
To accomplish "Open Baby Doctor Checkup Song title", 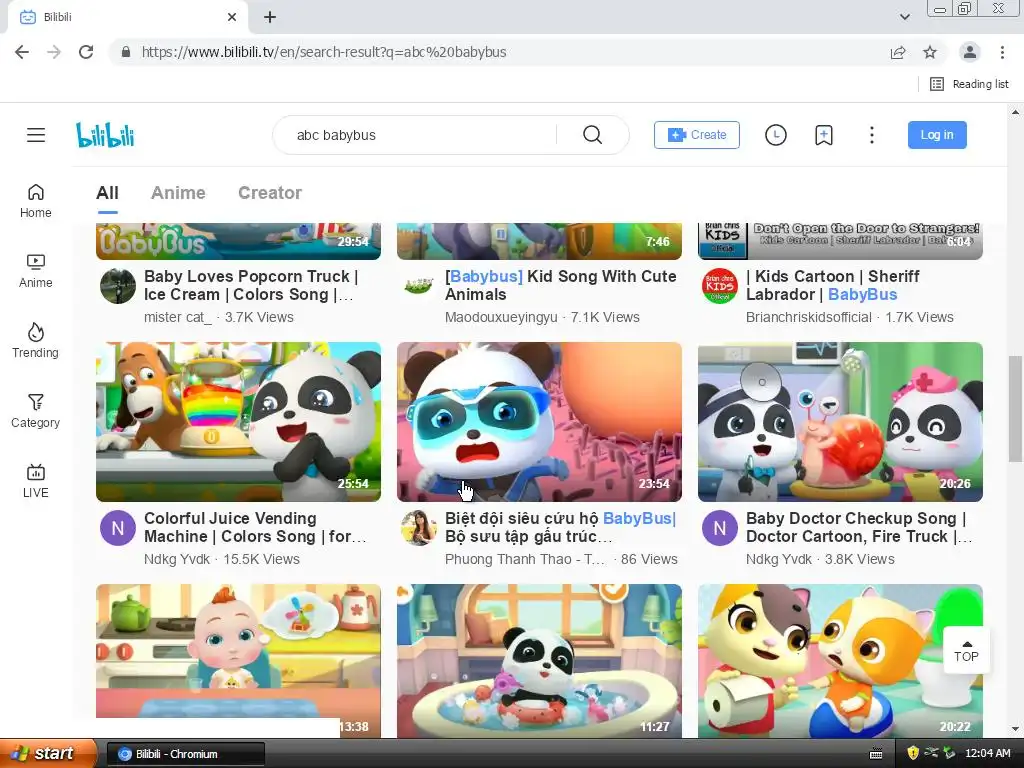I will click(859, 527).
